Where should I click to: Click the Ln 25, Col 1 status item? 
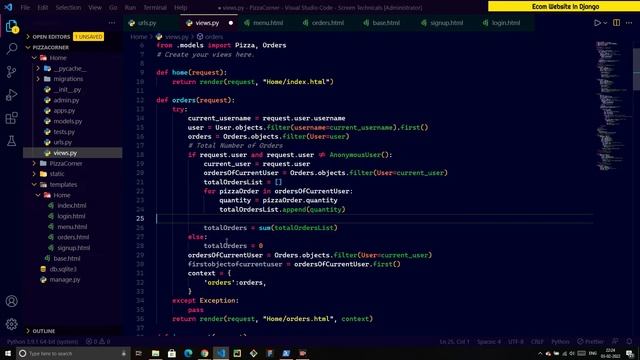[x=454, y=342]
